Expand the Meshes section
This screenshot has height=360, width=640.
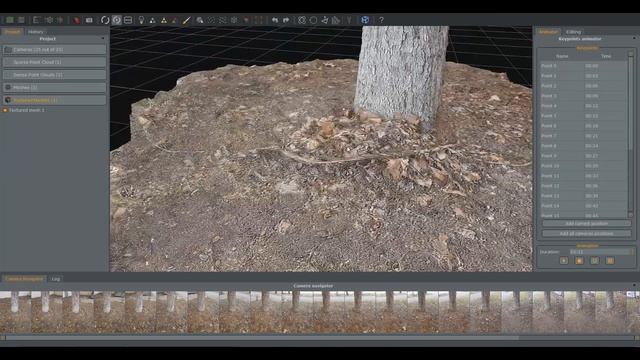tap(55, 87)
